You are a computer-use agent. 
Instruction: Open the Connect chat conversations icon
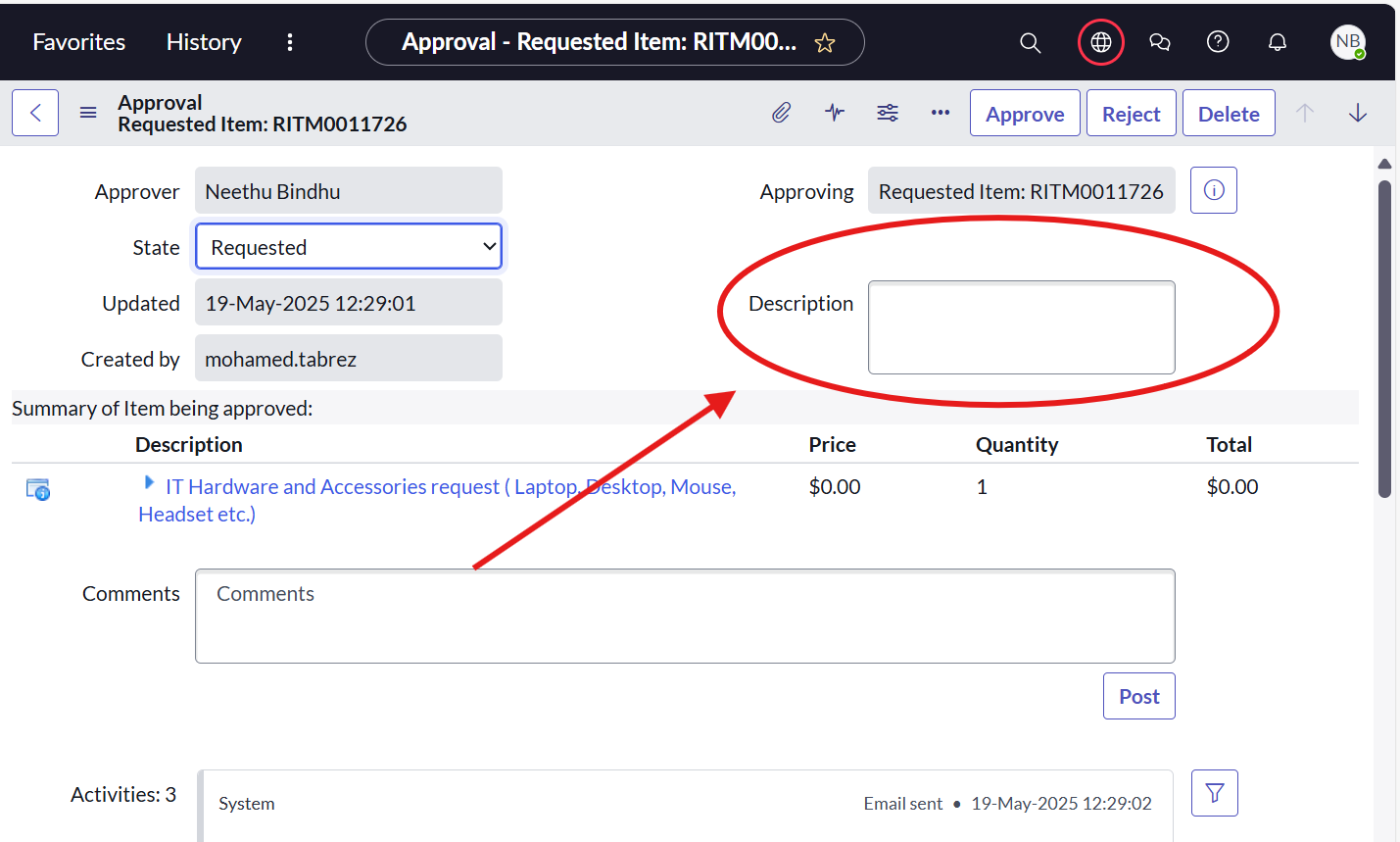tap(1159, 41)
